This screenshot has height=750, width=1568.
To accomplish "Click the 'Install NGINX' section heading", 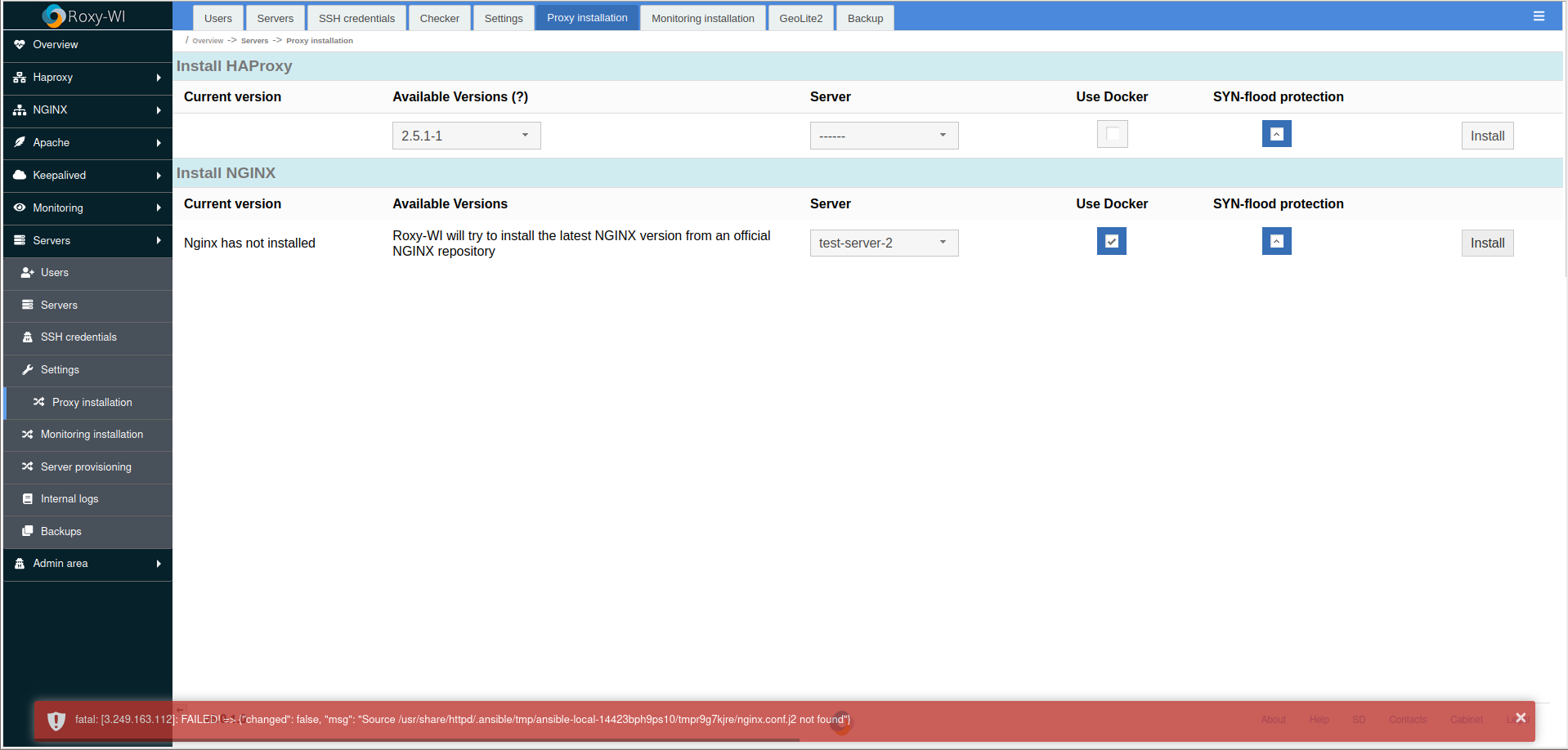I will pos(226,173).
